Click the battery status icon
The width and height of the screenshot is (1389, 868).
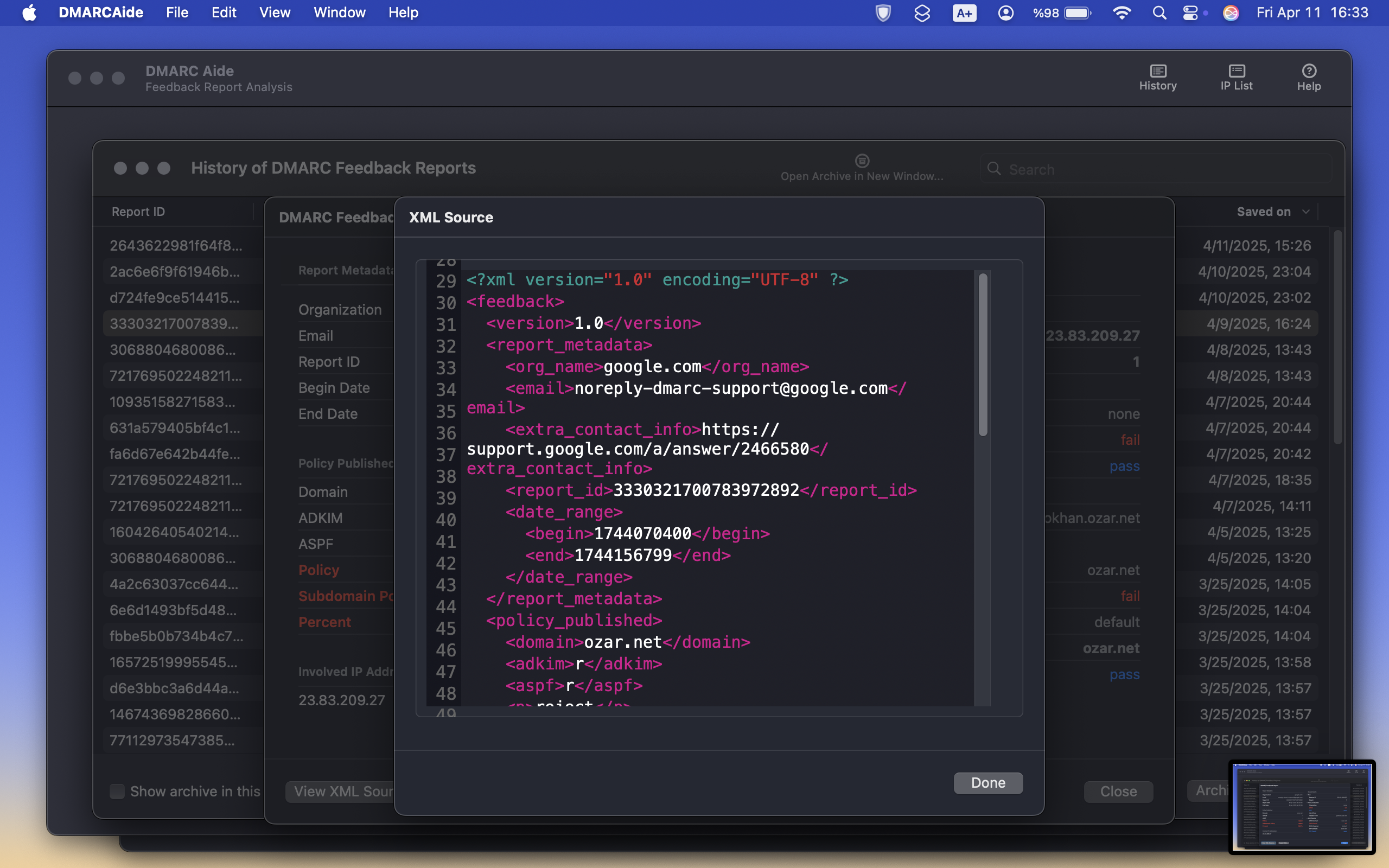click(1078, 12)
